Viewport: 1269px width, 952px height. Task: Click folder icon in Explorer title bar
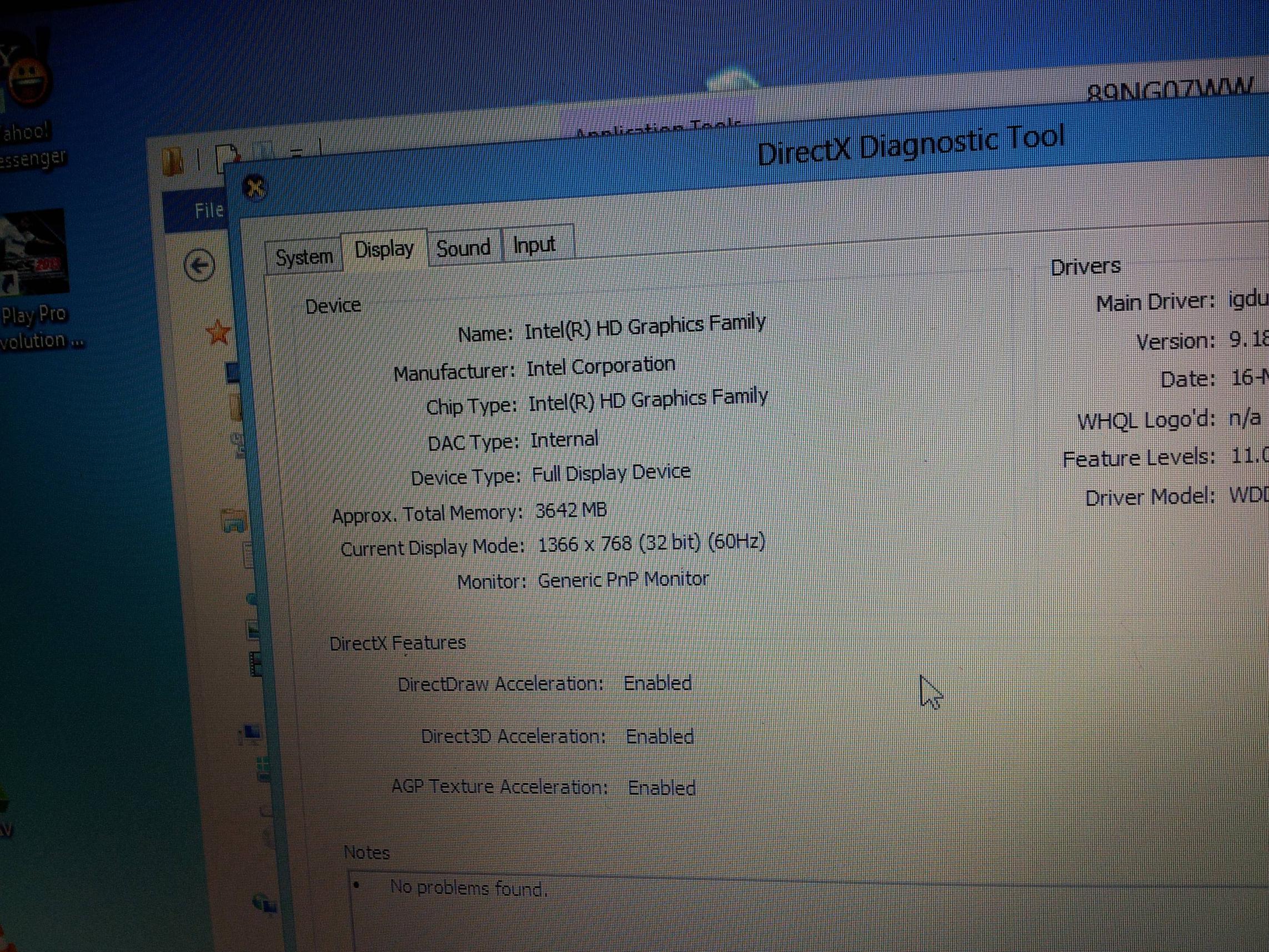[172, 160]
